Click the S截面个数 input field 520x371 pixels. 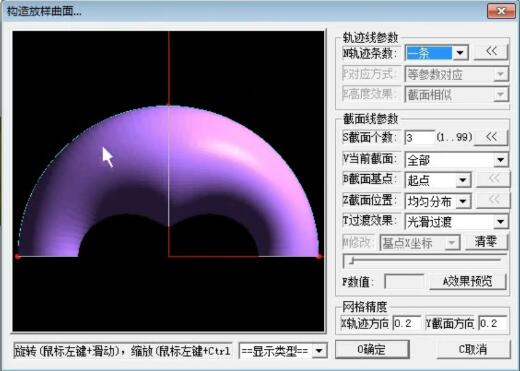pyautogui.click(x=420, y=137)
